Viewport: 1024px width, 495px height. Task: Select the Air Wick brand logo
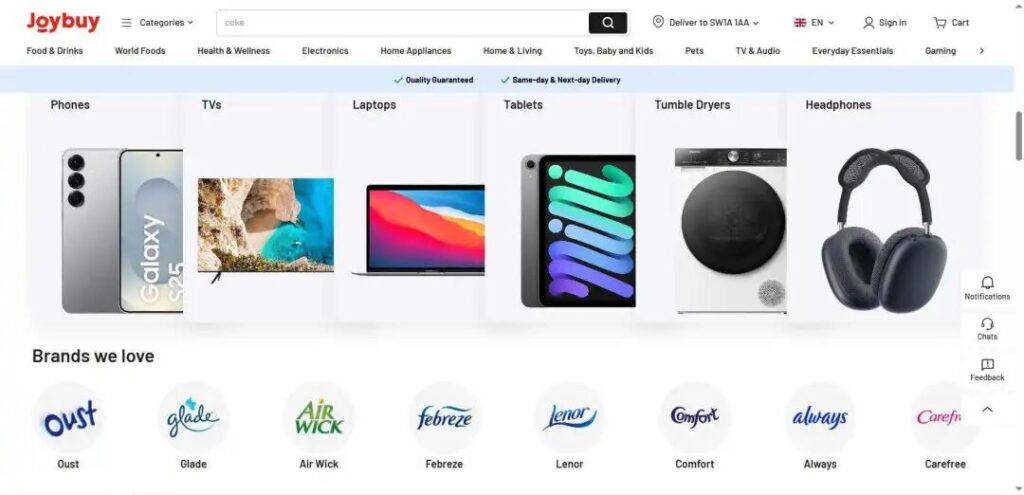point(319,417)
